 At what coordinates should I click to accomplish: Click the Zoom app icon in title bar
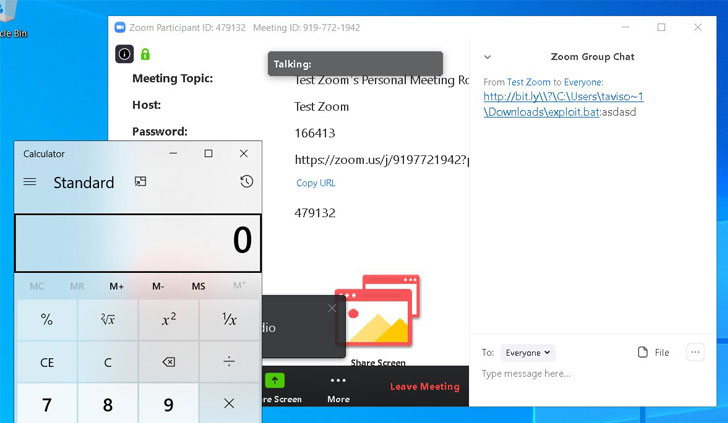(120, 27)
